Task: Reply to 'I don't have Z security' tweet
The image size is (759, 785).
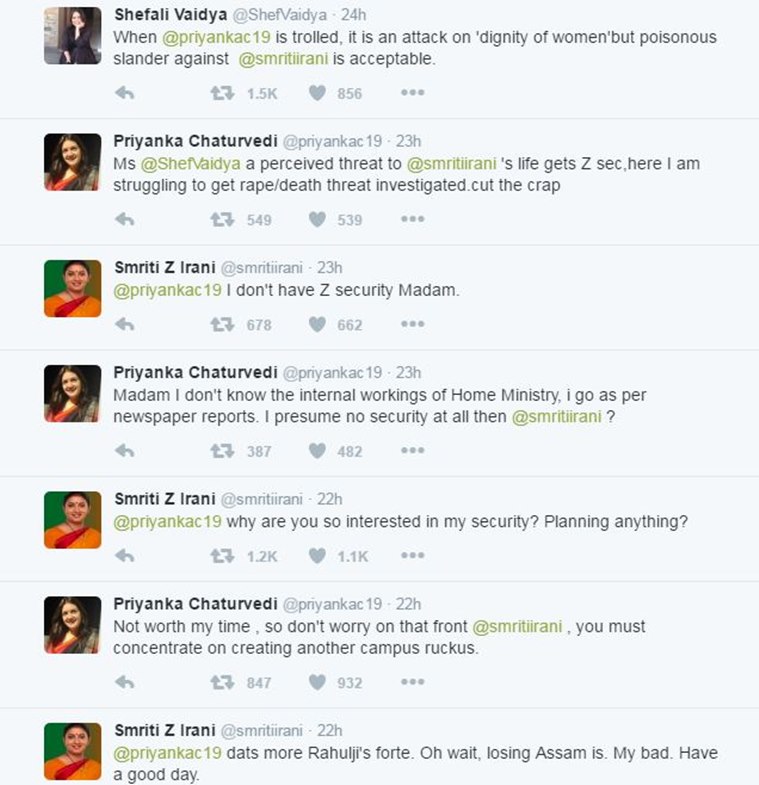Action: pos(125,324)
